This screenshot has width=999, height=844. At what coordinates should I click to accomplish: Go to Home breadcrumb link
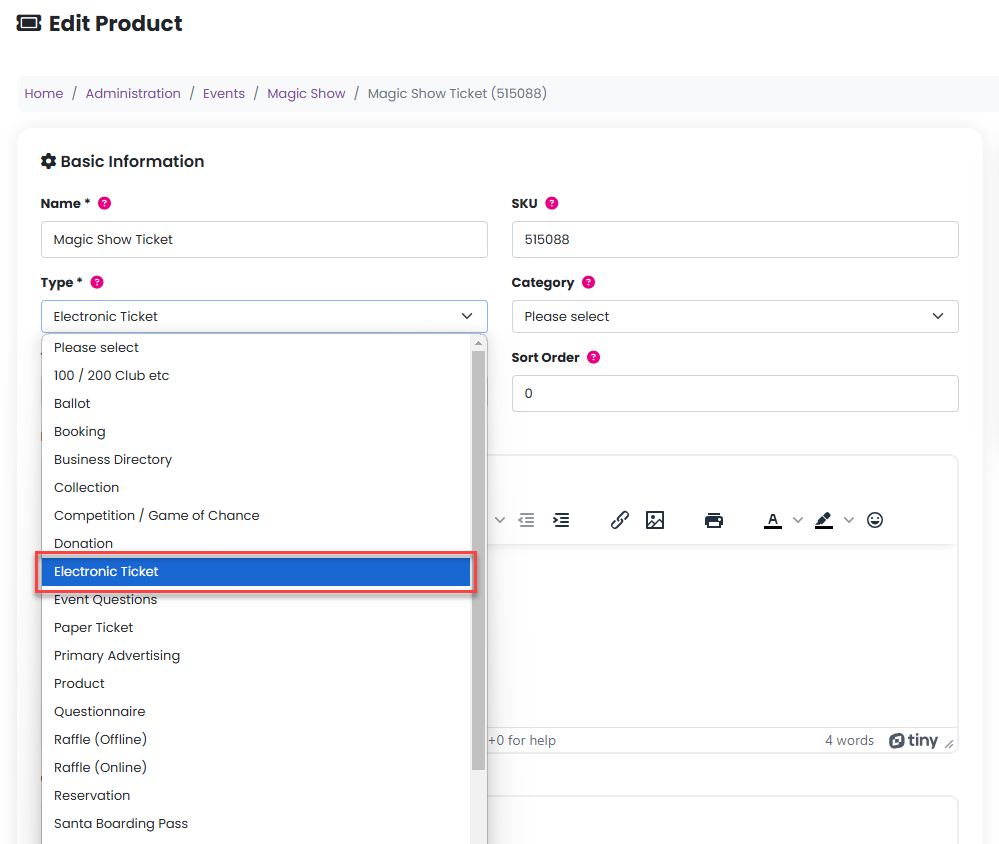click(x=44, y=94)
